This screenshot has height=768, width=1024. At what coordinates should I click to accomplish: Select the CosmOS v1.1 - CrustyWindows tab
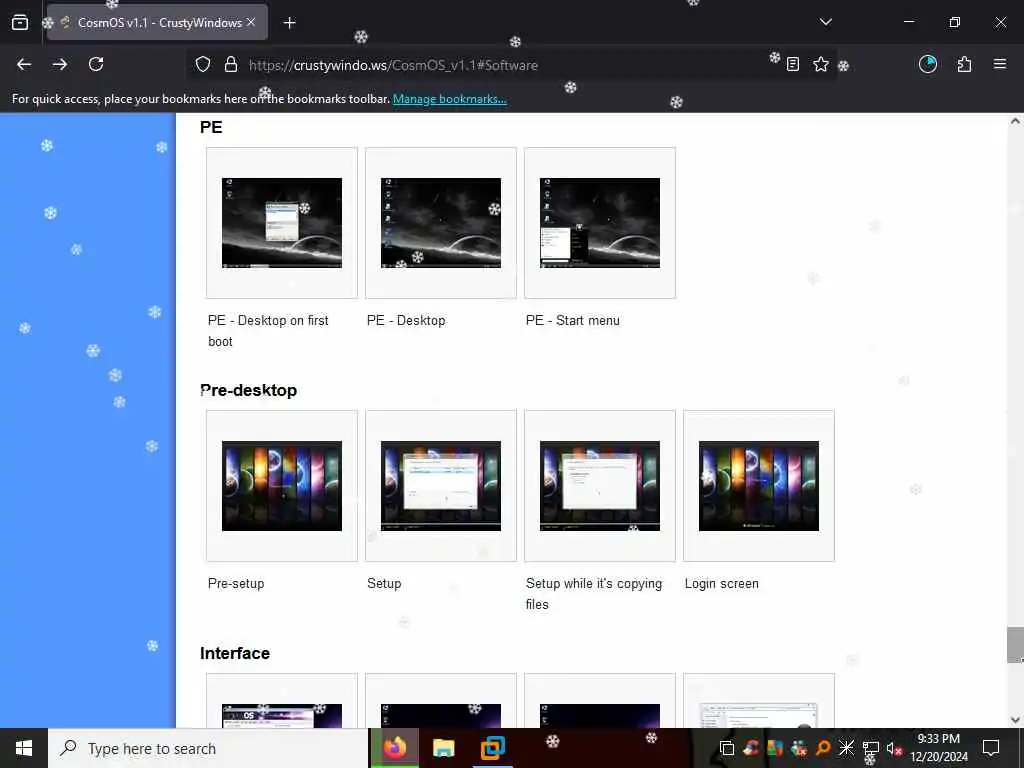pos(157,22)
